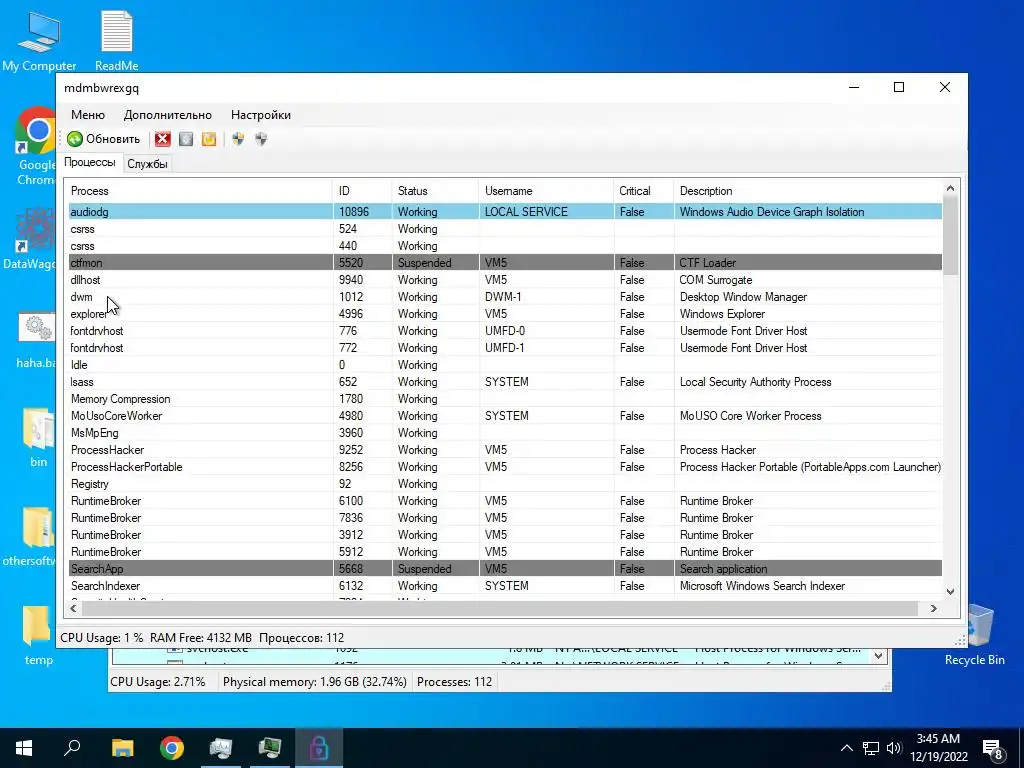Click the purple padlock taskbar app icon
The height and width of the screenshot is (768, 1024).
click(x=319, y=748)
